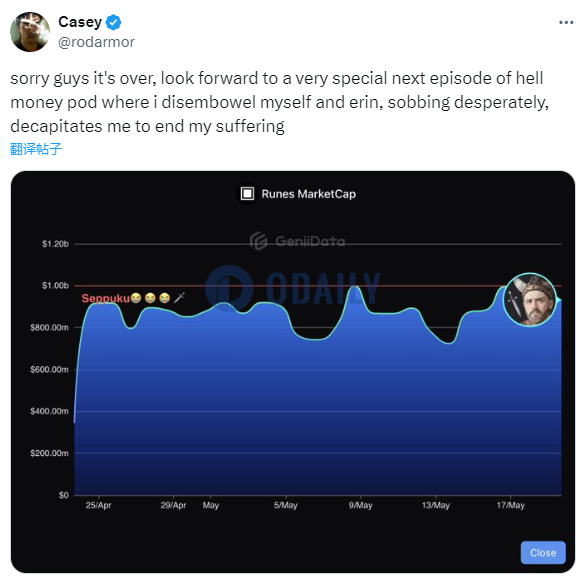Click the tweet text about hell money pod
Screen dimensions: 586x578
[279, 102]
